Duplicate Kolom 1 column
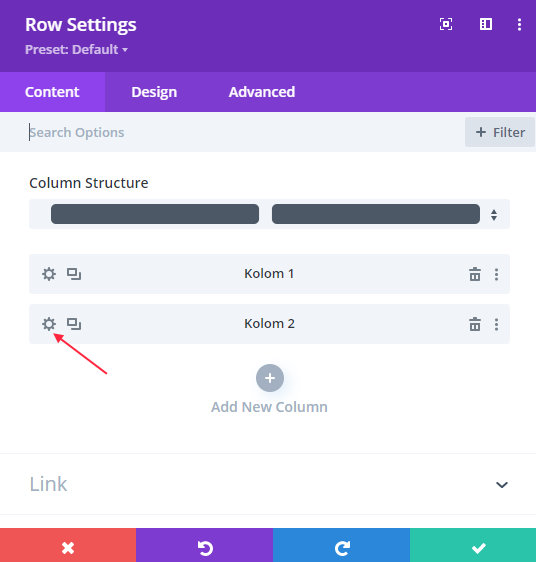 pos(74,274)
